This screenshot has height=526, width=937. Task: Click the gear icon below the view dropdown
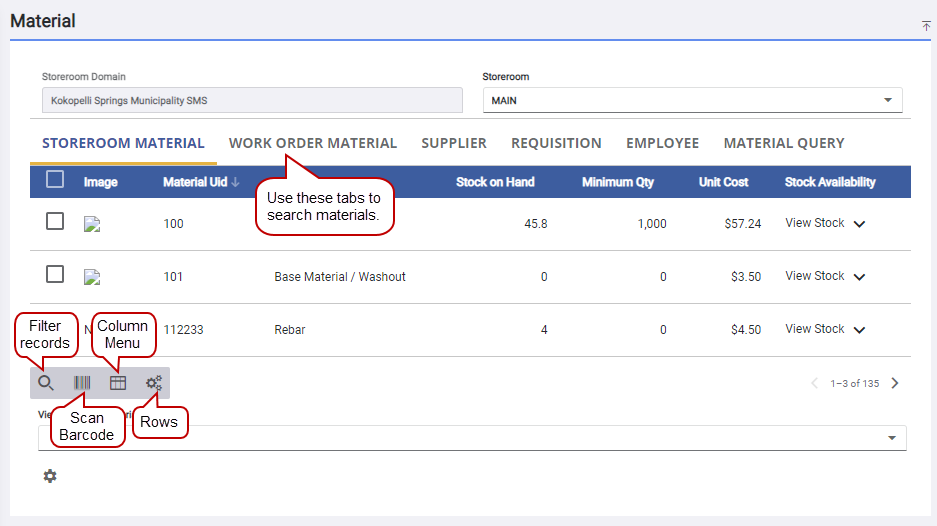[50, 476]
